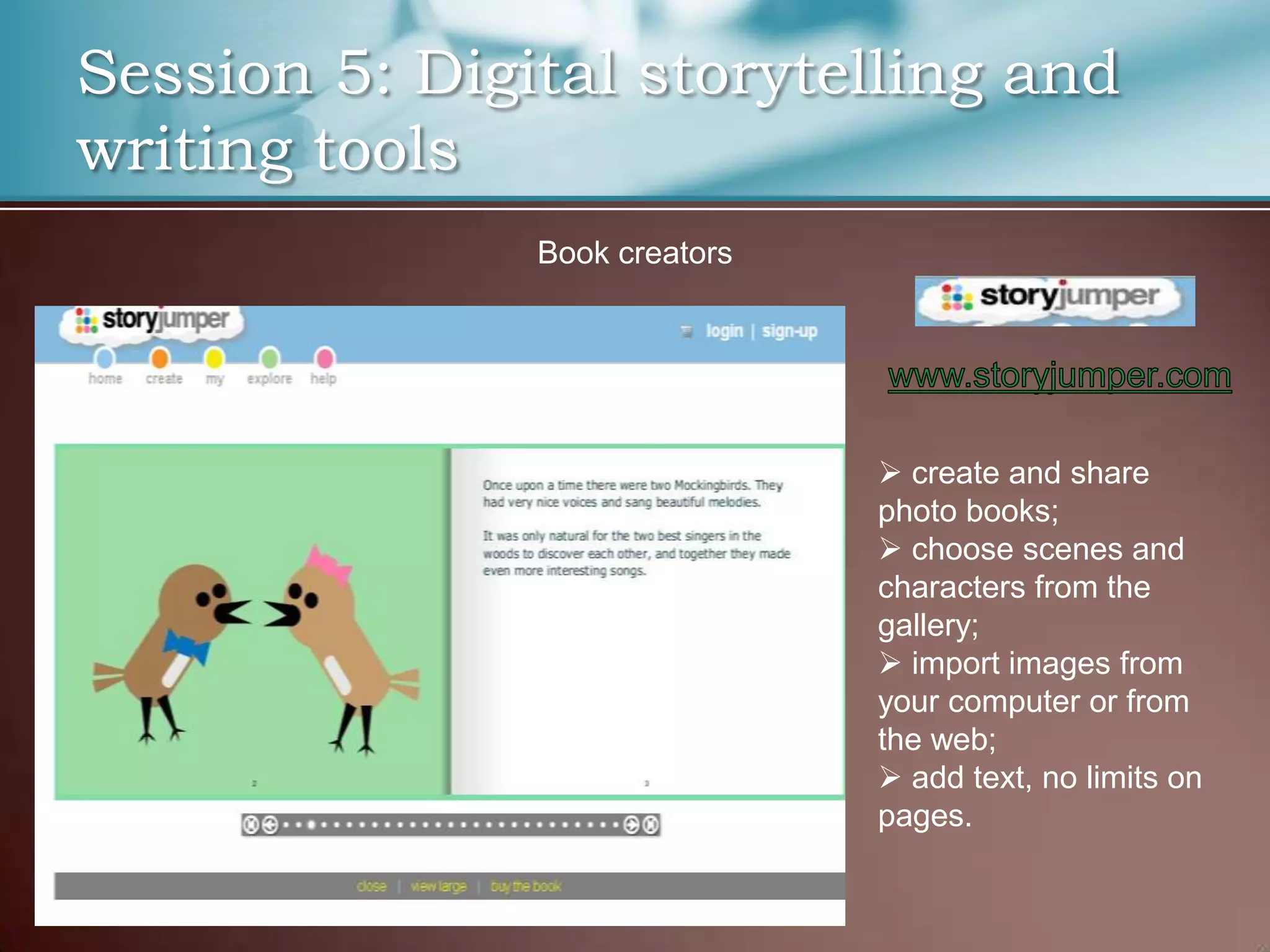Click the StoryJumper logo in site header
This screenshot has height=952, width=1270.
click(153, 321)
